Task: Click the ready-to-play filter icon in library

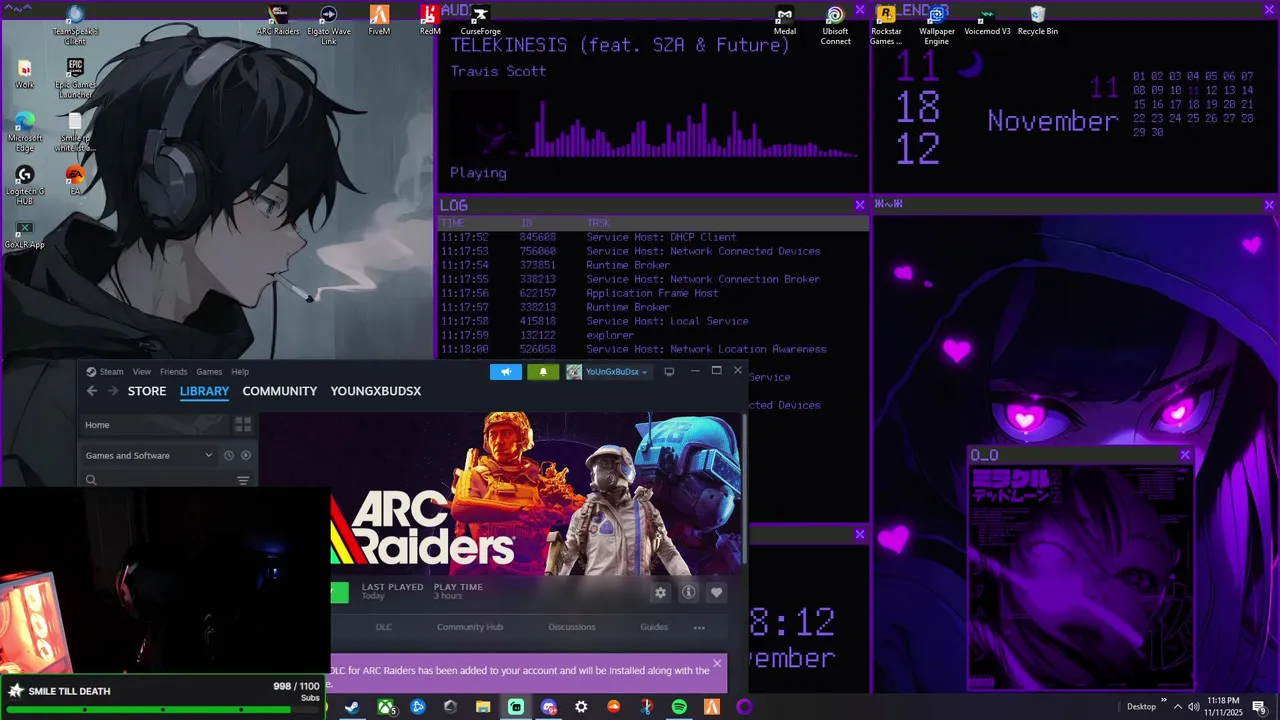Action: tap(246, 455)
